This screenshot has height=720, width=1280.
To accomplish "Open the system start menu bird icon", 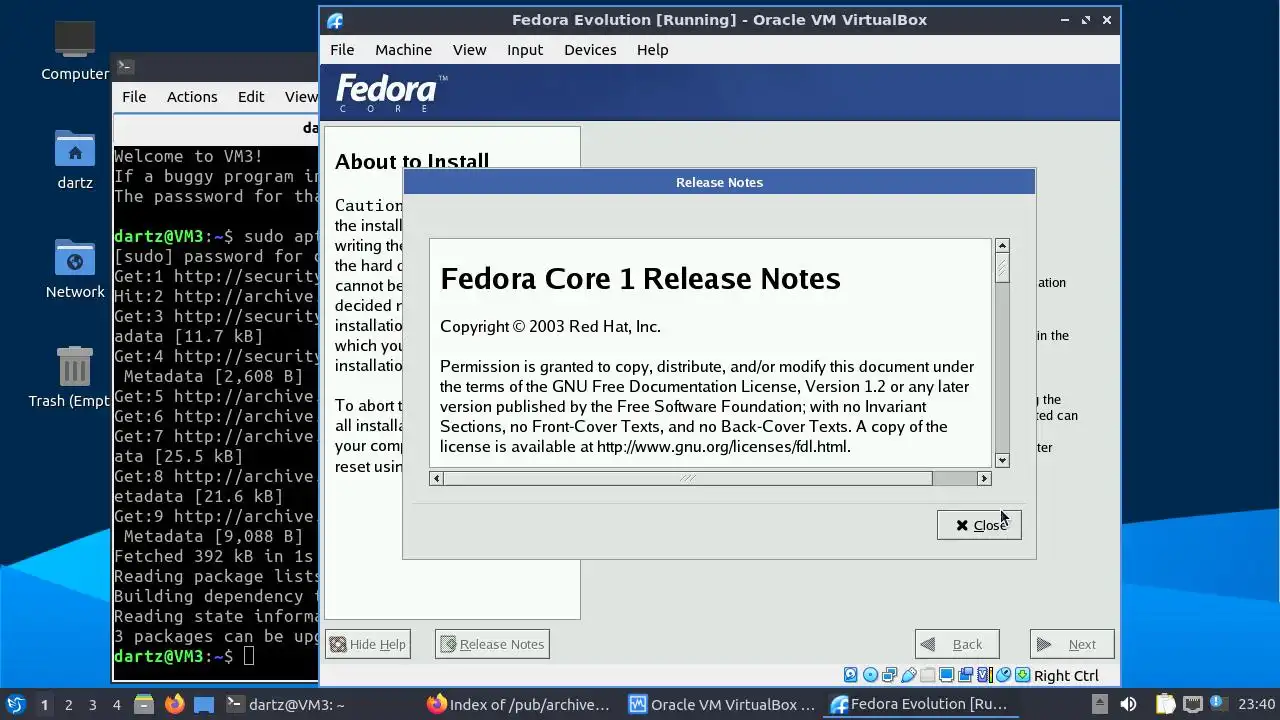I will coord(16,704).
